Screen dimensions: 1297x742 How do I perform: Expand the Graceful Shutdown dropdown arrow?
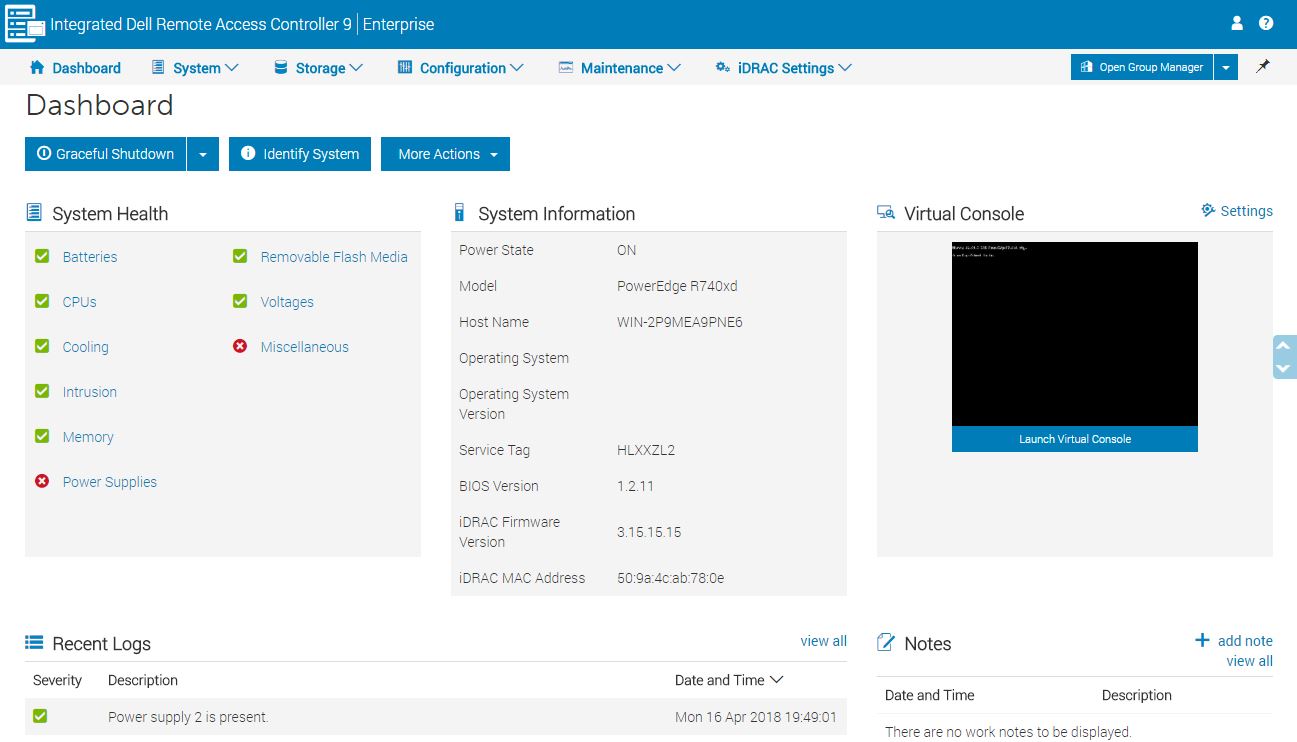[202, 154]
